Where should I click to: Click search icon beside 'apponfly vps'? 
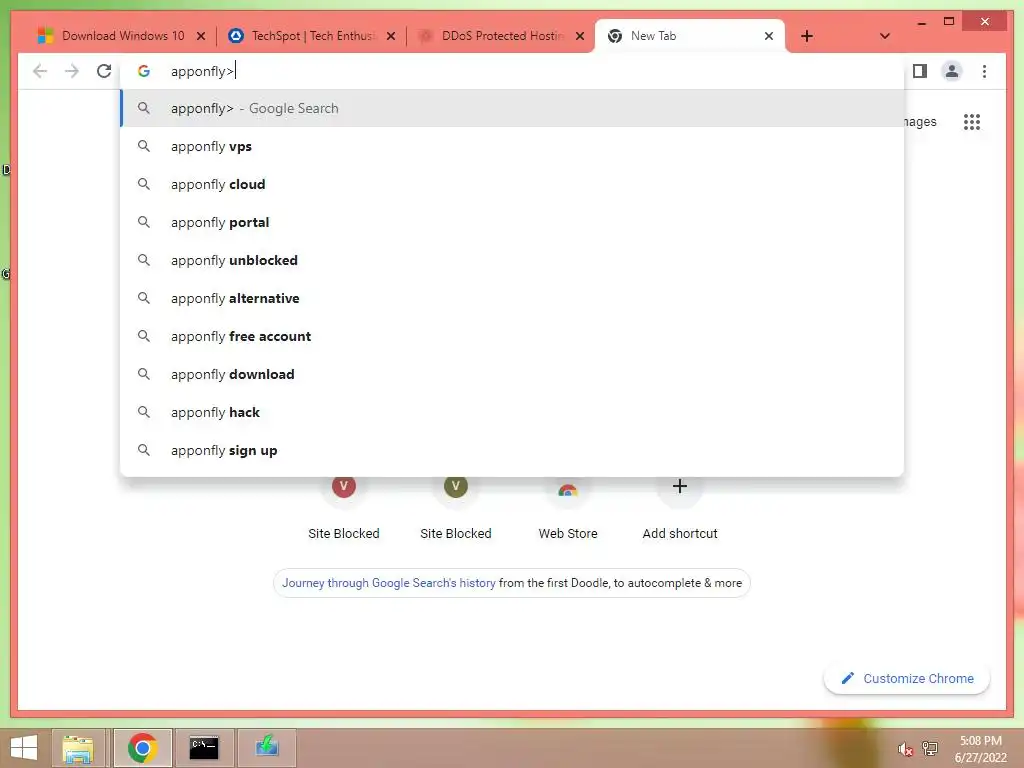(144, 146)
